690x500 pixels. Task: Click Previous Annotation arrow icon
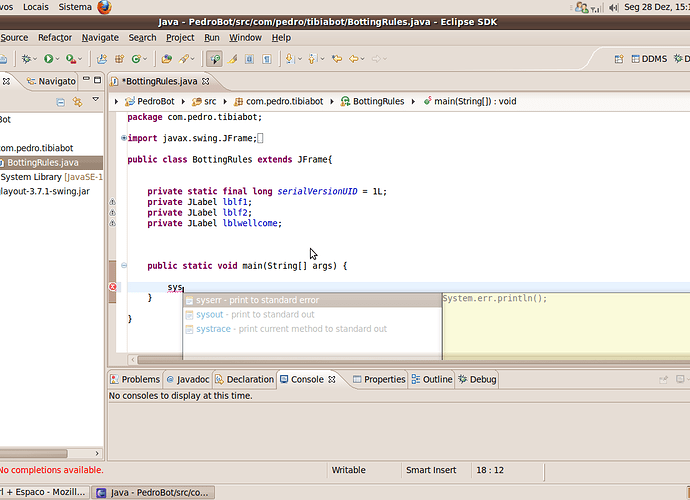tap(313, 59)
